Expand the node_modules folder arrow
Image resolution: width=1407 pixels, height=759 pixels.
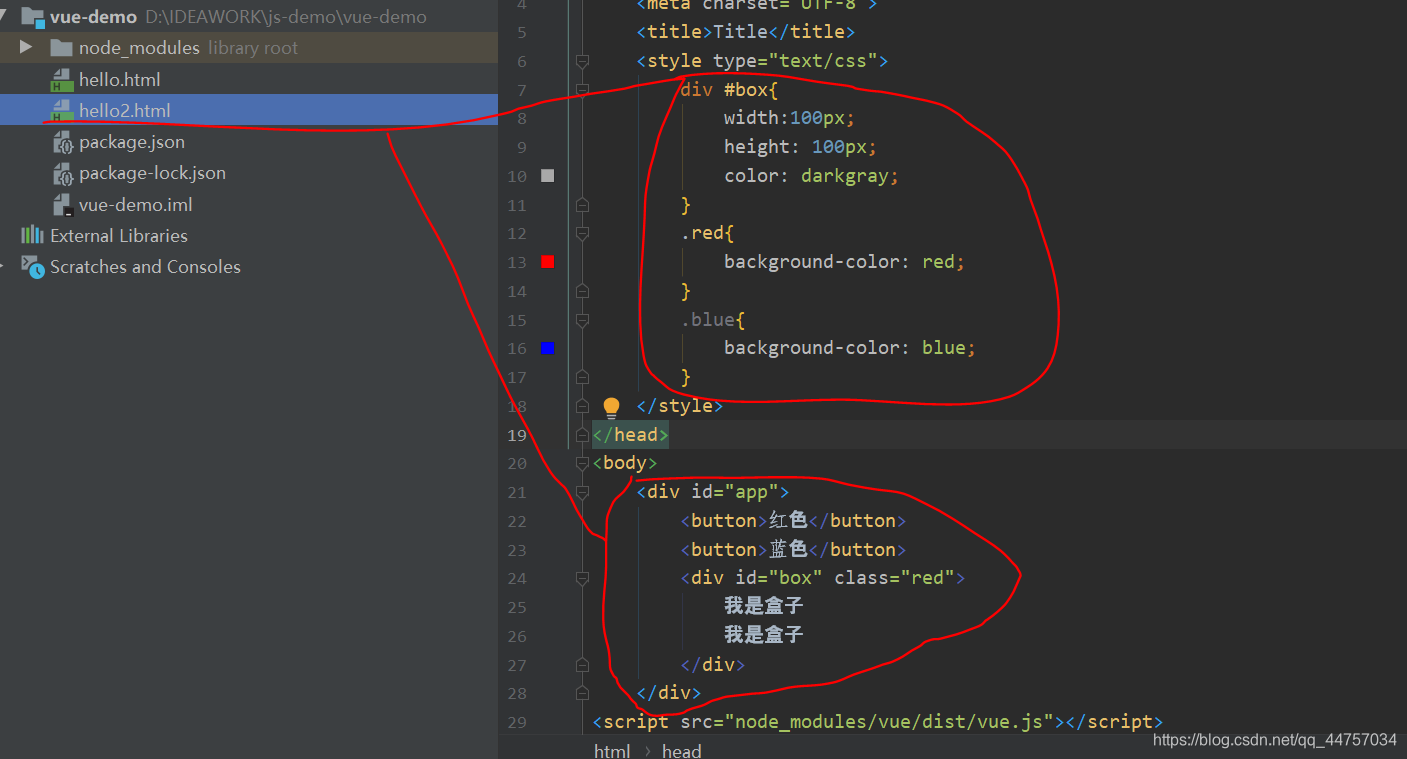(26, 47)
